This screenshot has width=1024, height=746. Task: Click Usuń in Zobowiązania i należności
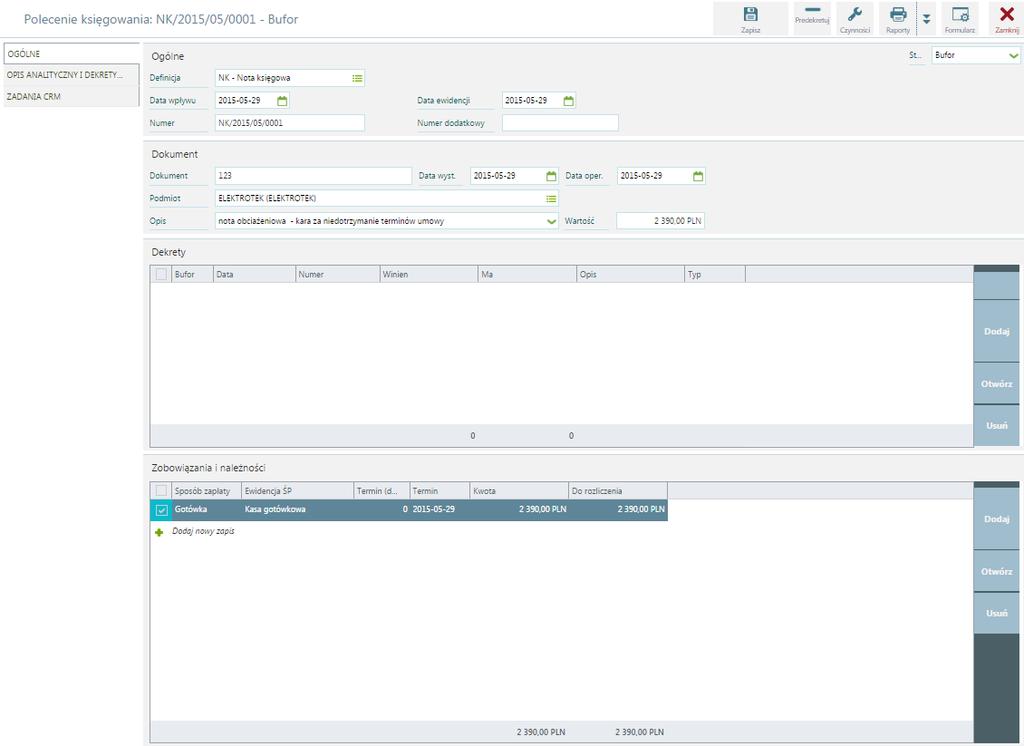coord(997,613)
